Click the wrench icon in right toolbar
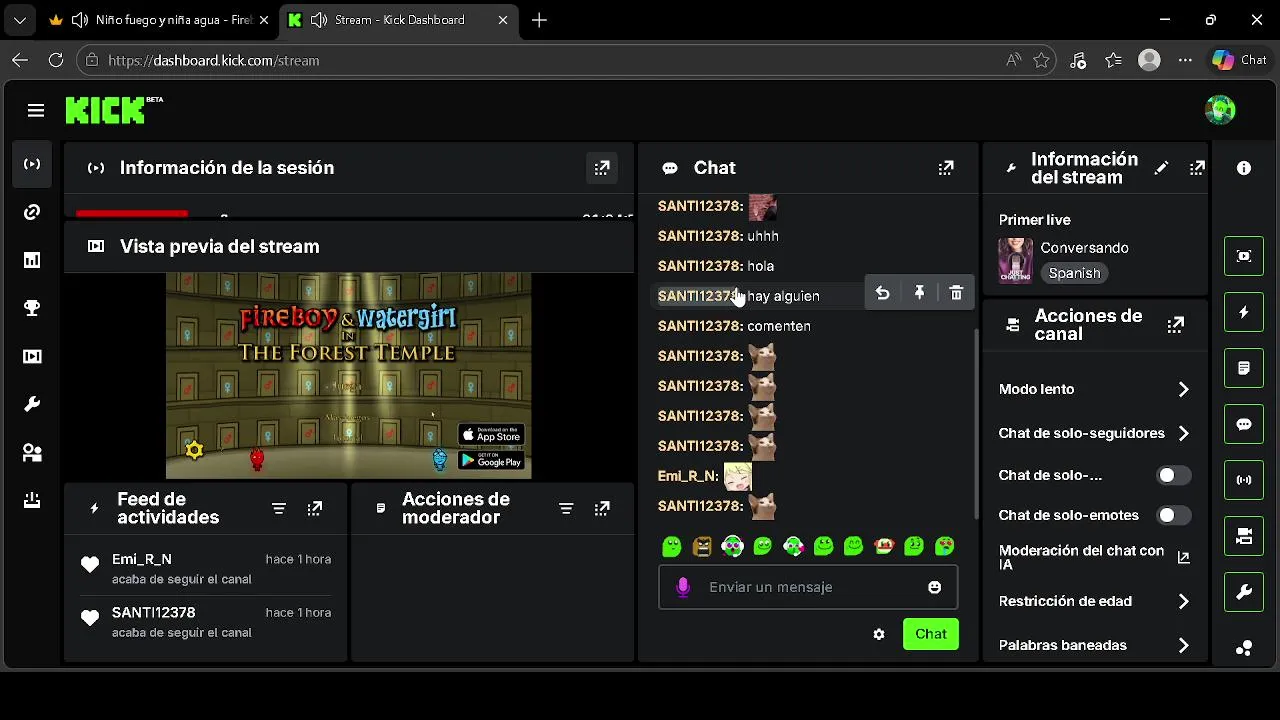Image resolution: width=1280 pixels, height=720 pixels. click(x=1244, y=592)
